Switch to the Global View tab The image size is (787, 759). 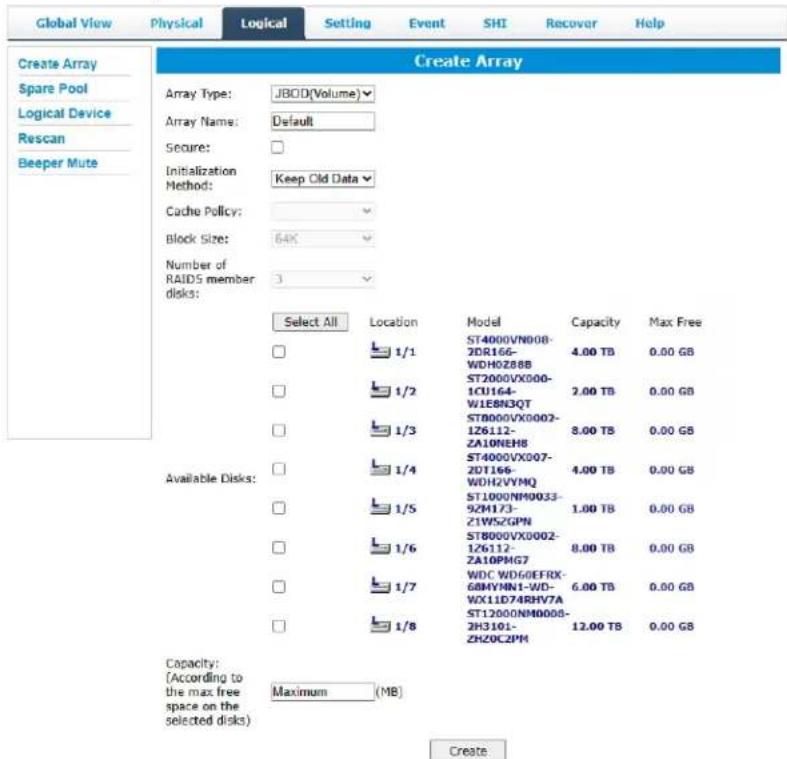[x=74, y=23]
